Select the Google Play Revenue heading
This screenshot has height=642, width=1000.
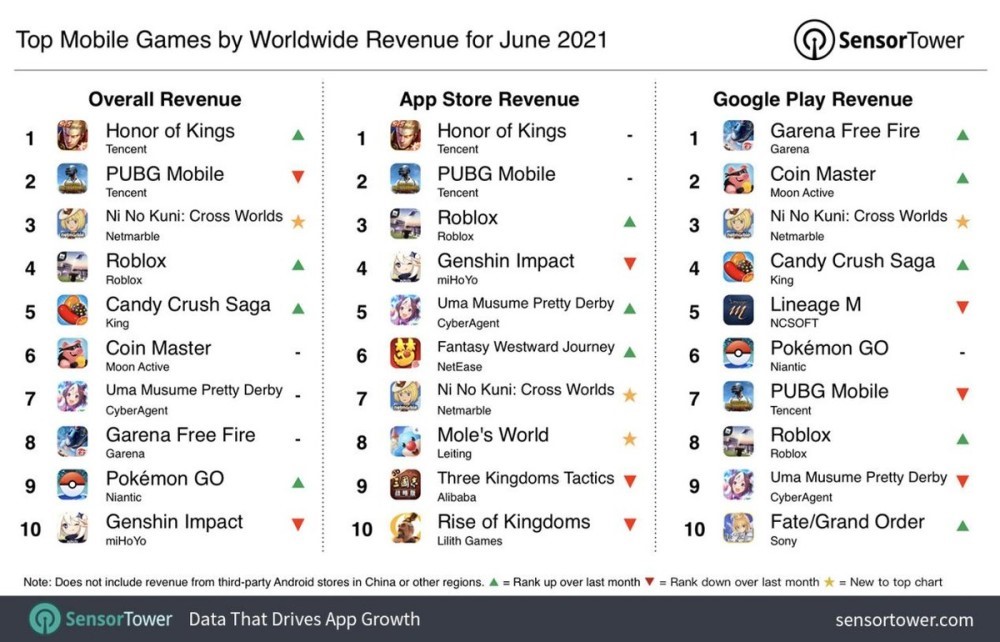click(812, 99)
